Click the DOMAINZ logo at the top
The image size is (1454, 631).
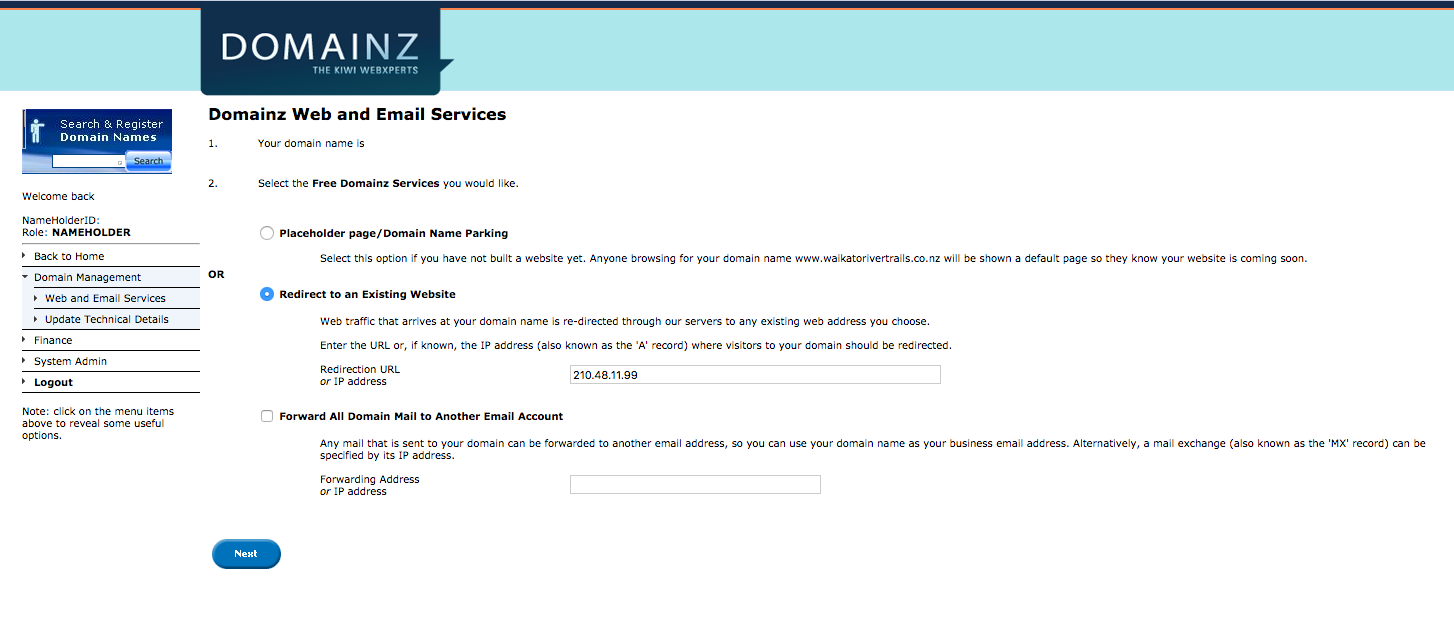[x=320, y=45]
